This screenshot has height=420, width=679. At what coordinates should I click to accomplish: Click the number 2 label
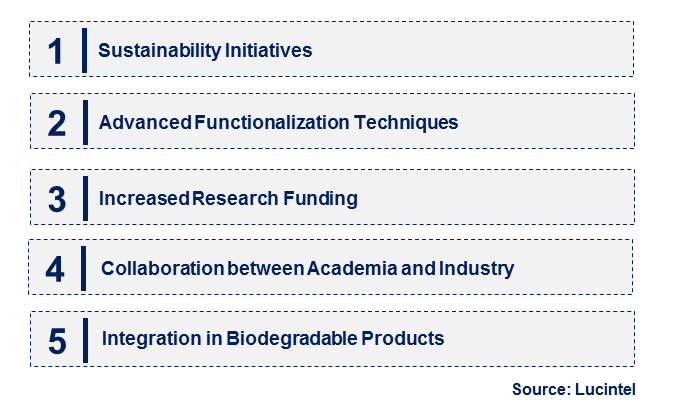click(x=56, y=123)
